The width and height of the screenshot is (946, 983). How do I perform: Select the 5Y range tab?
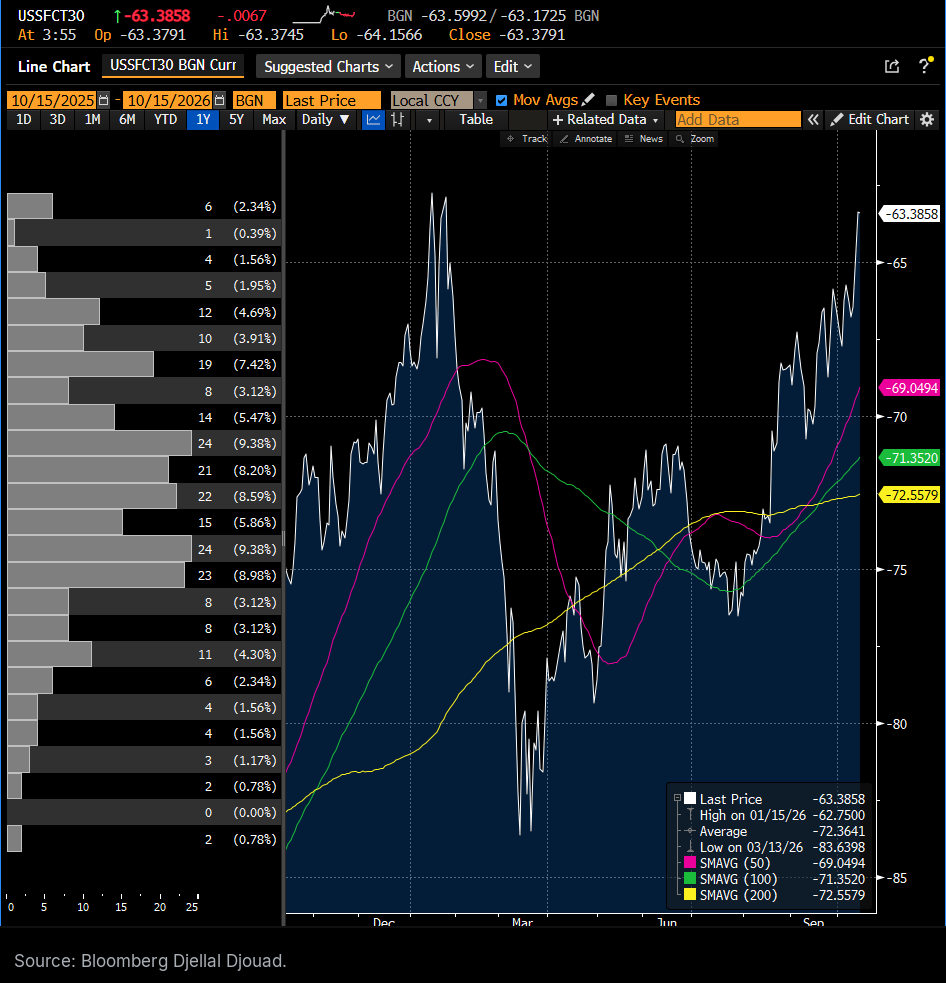(236, 119)
